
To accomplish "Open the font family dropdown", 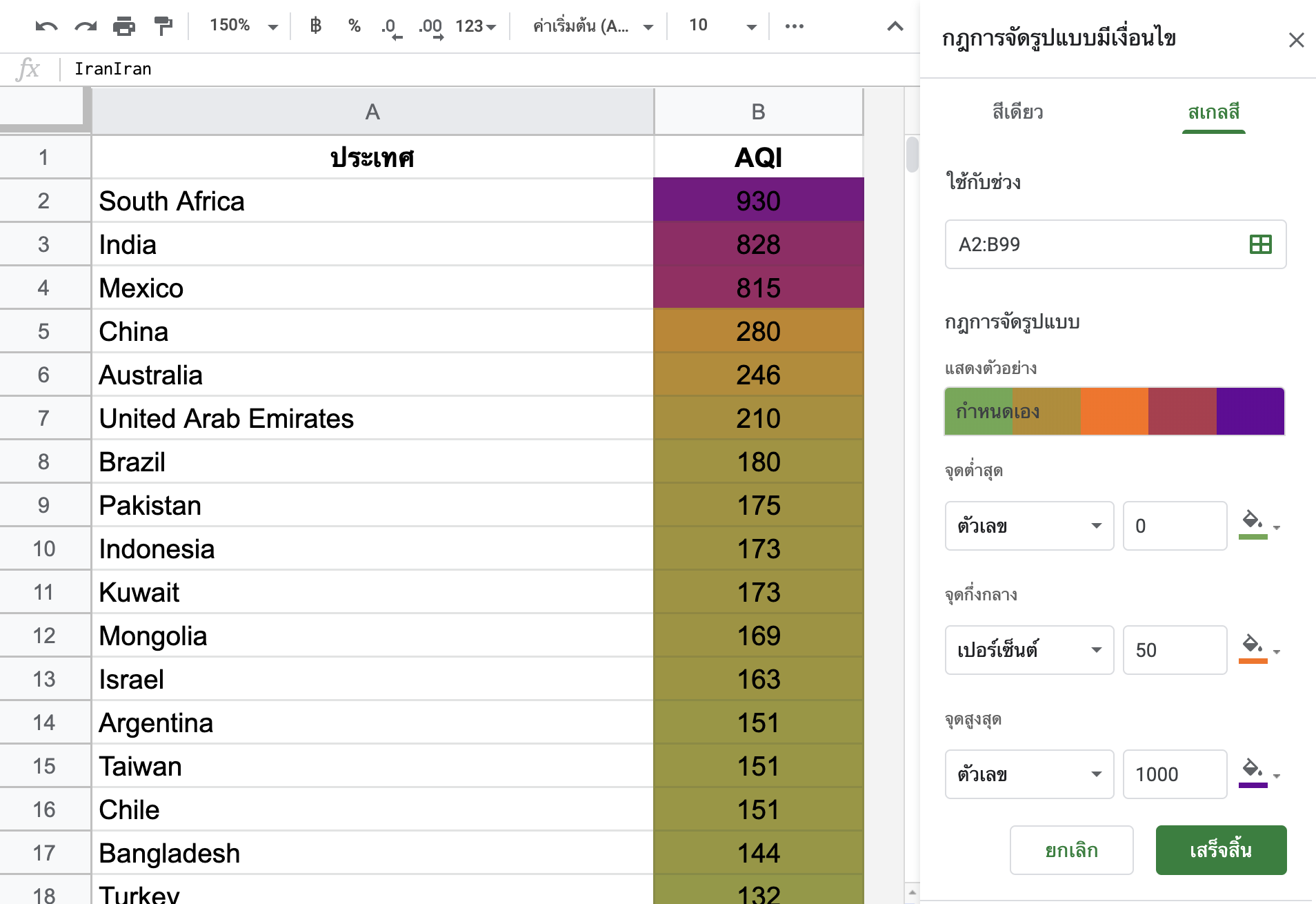I will (593, 26).
